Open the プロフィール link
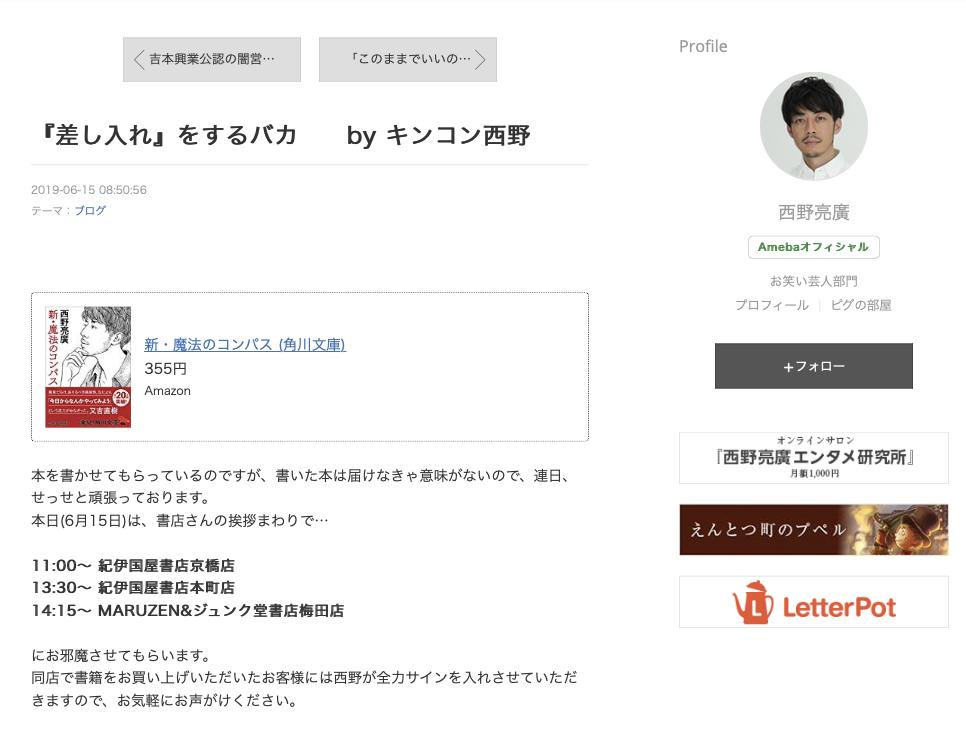This screenshot has height=730, width=966. click(772, 305)
